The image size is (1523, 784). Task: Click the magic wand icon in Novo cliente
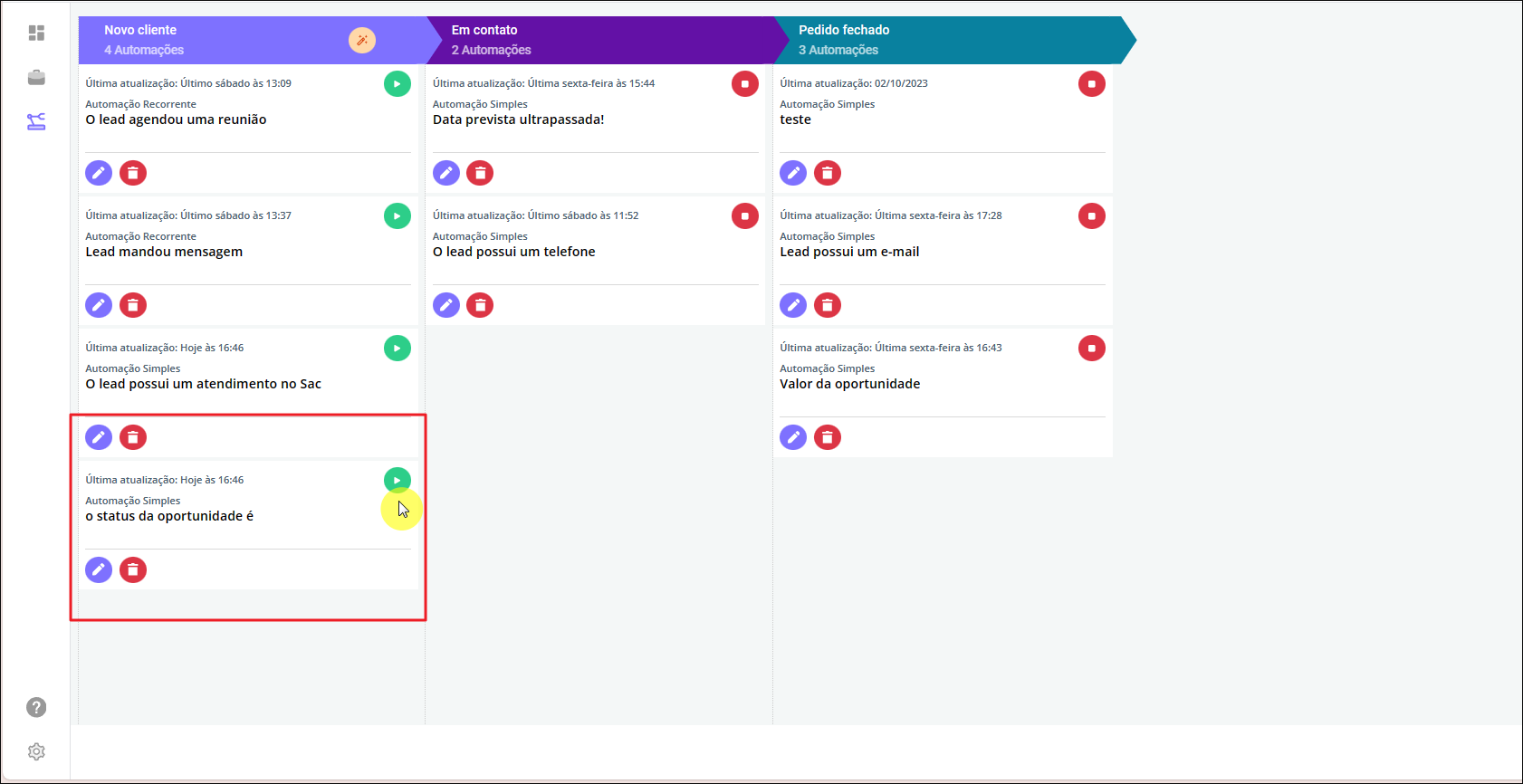tap(362, 40)
